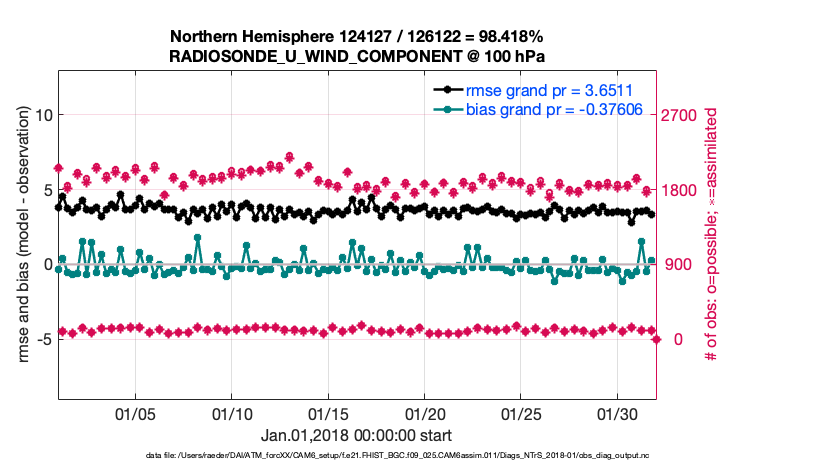Click the 'Jan.01,2018 00:00:00 start' x-axis label

point(355,435)
